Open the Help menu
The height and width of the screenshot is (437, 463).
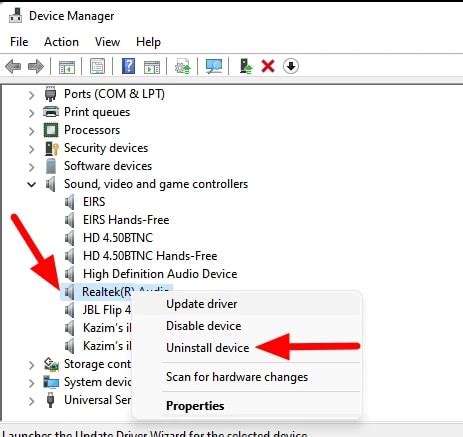click(x=148, y=42)
